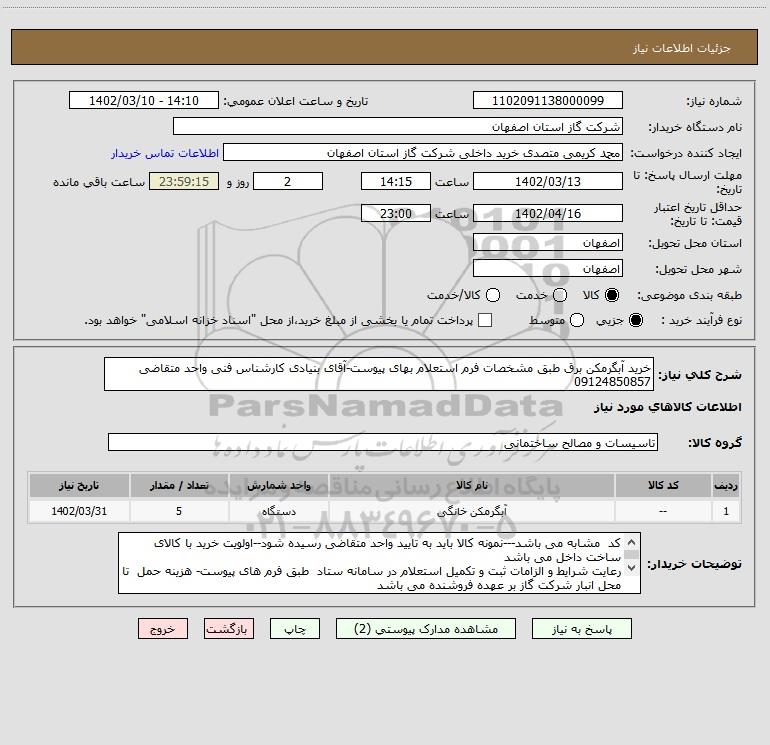Select the کالا radio button

(612, 295)
